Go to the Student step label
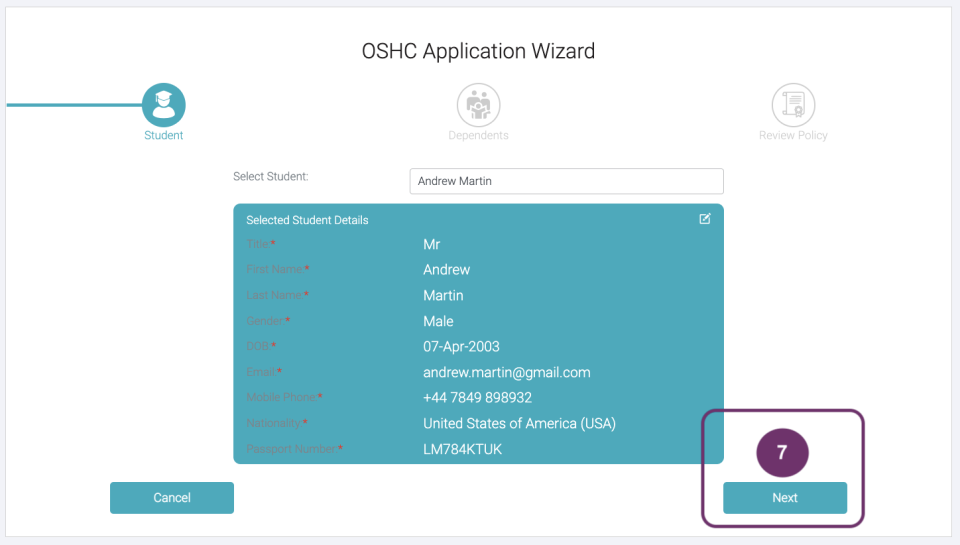 [163, 136]
